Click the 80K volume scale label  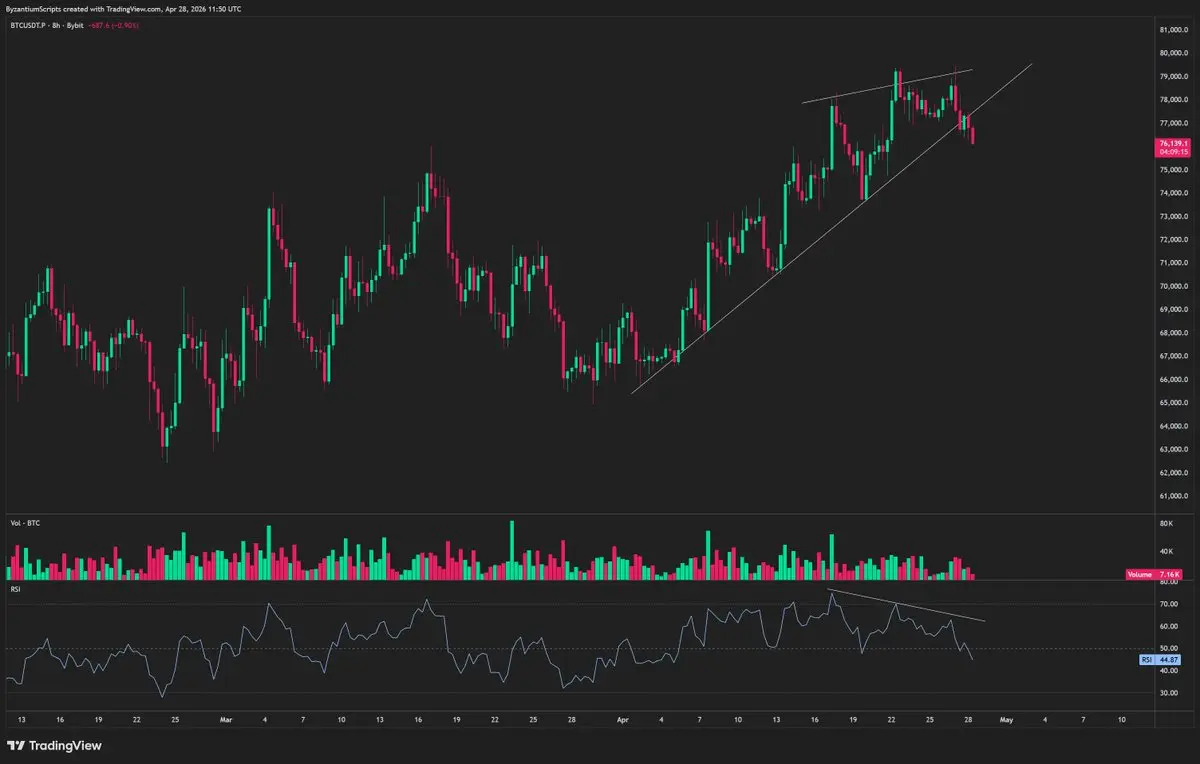1165,523
